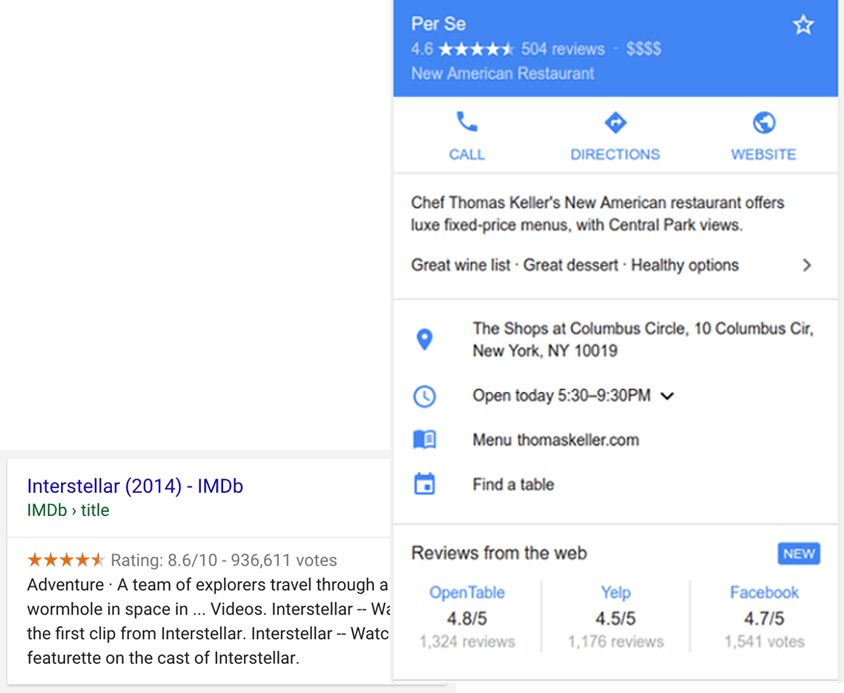Open the OpenTable reviews link
This screenshot has height=693, width=844.
pos(467,592)
